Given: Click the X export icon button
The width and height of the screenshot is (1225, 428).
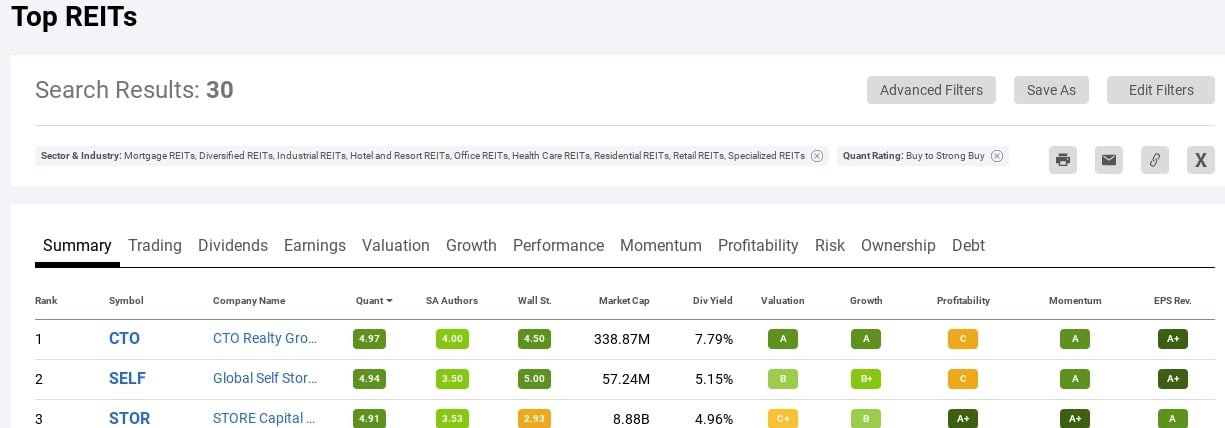Looking at the screenshot, I should pyautogui.click(x=1200, y=160).
